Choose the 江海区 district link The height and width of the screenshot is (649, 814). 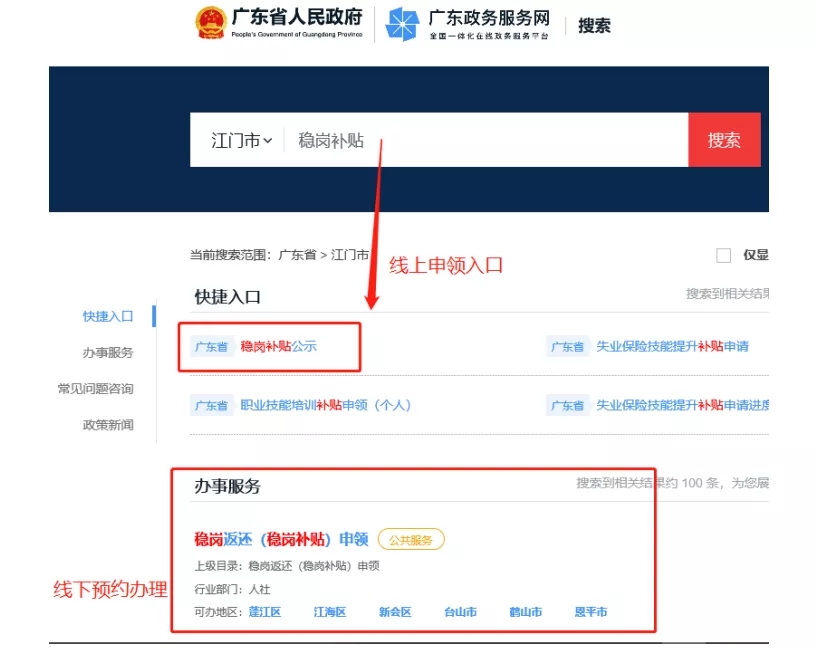[330, 612]
